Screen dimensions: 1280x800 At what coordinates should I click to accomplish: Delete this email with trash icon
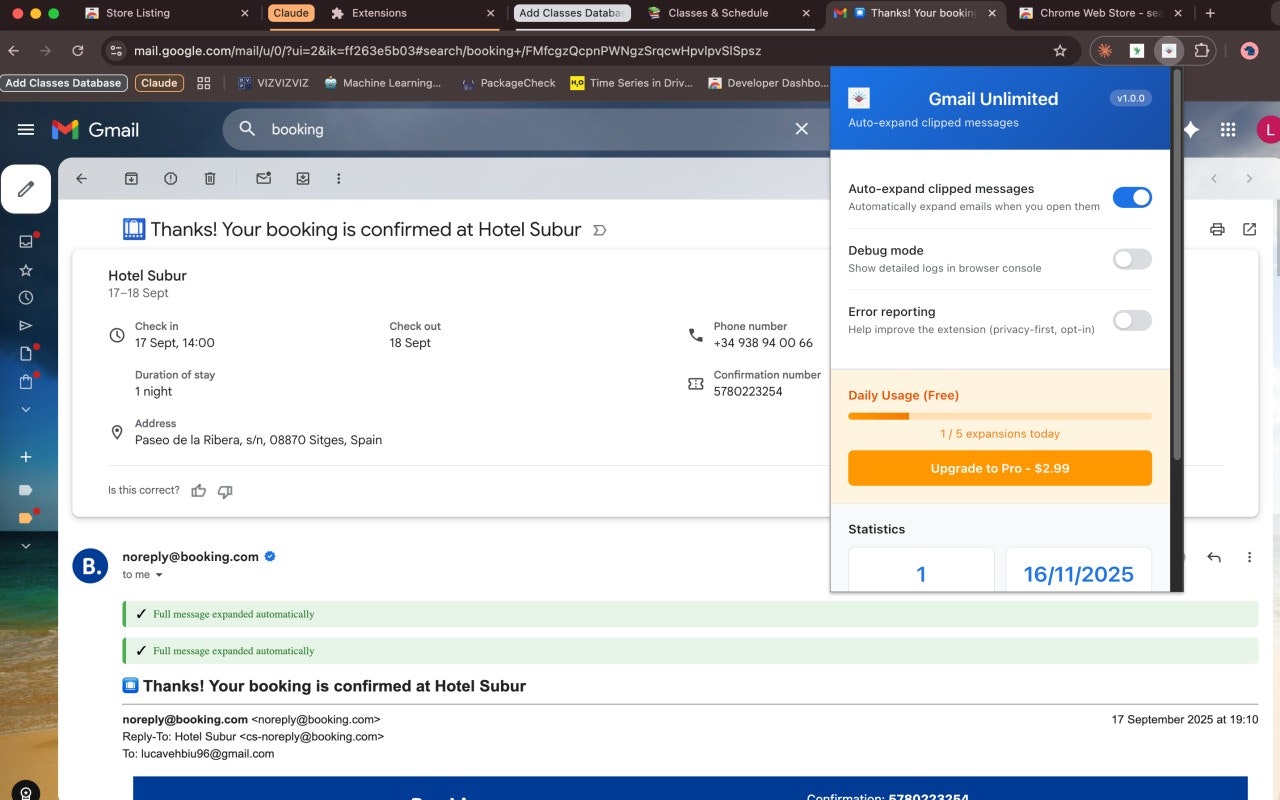[210, 178]
